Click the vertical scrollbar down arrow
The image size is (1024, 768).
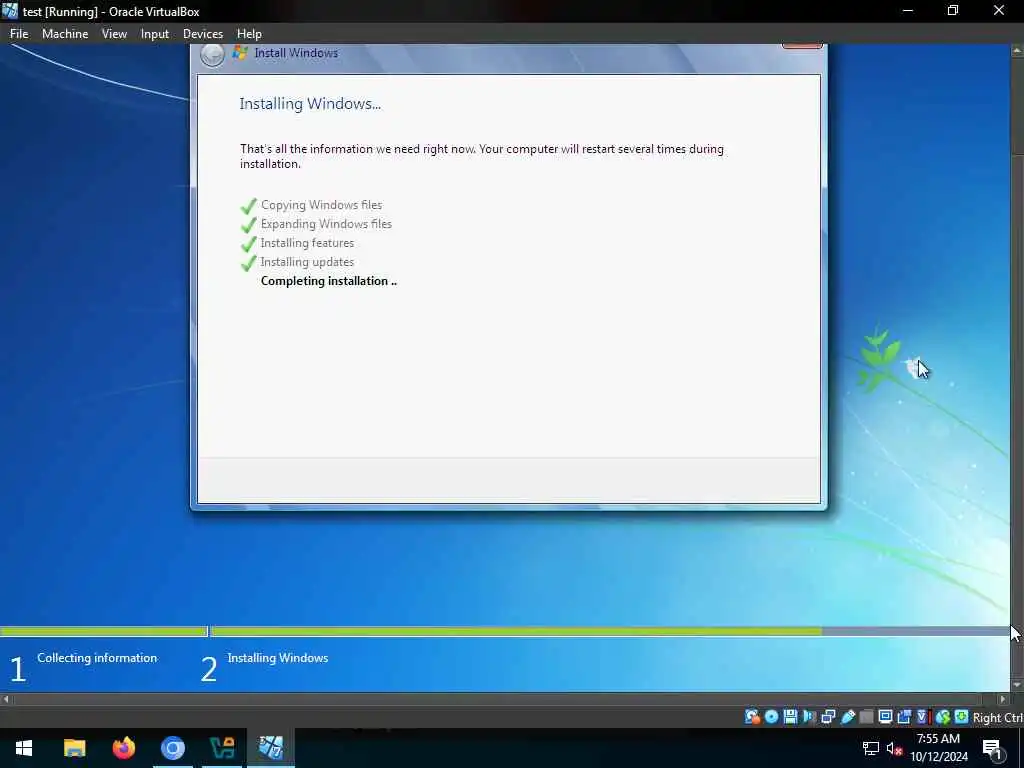click(1017, 685)
